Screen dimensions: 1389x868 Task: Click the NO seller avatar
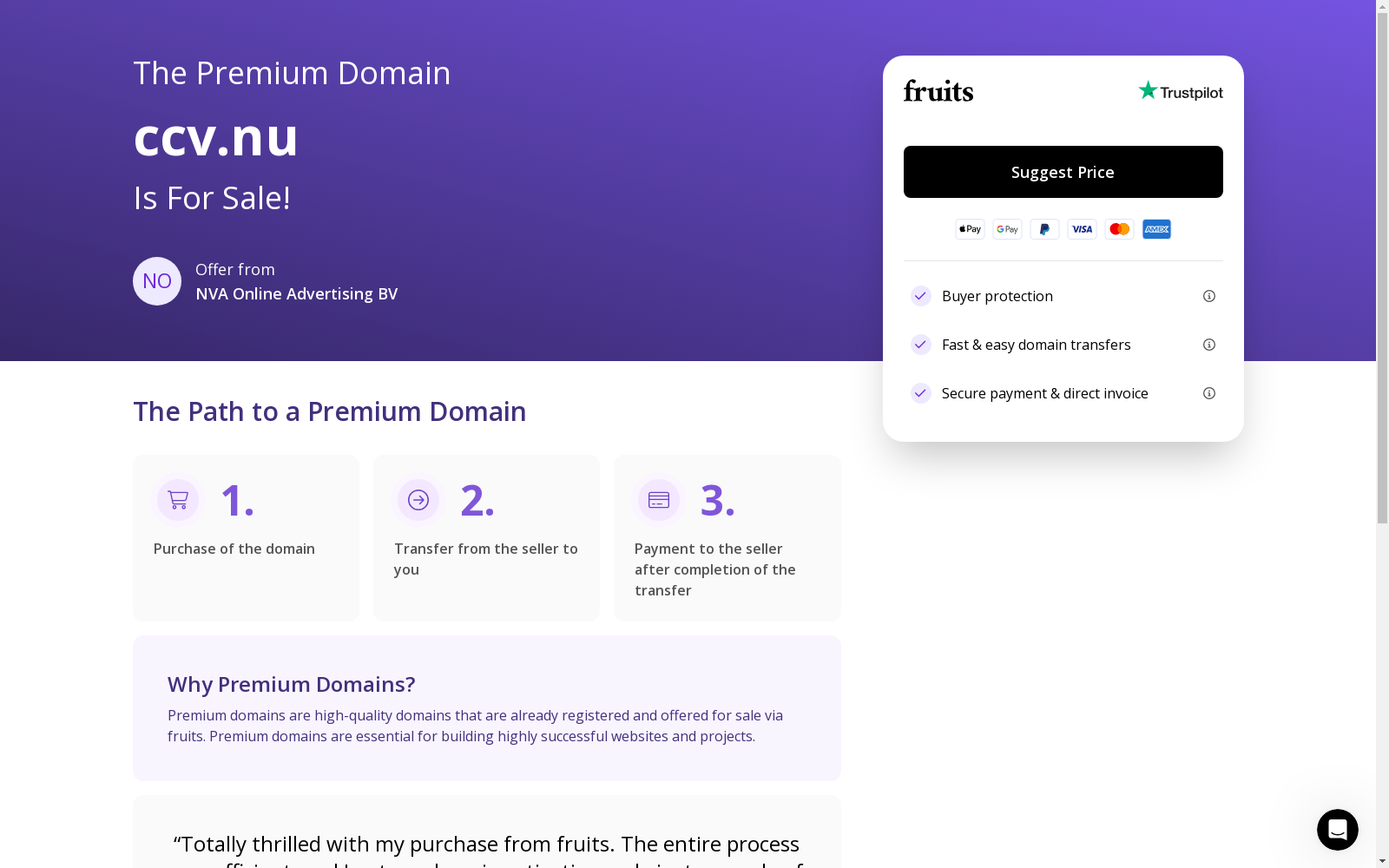157,281
